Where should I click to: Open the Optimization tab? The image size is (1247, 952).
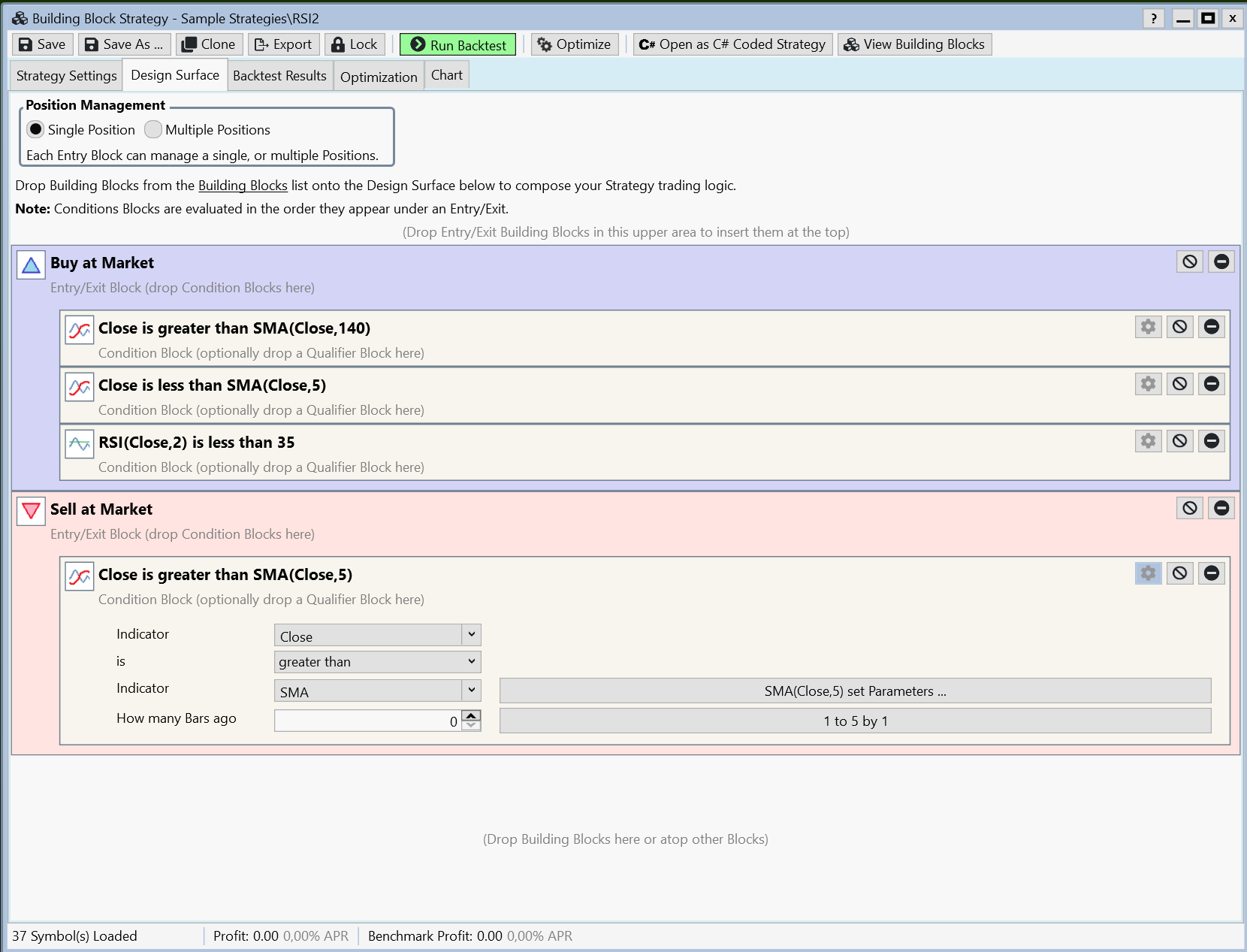click(x=379, y=77)
